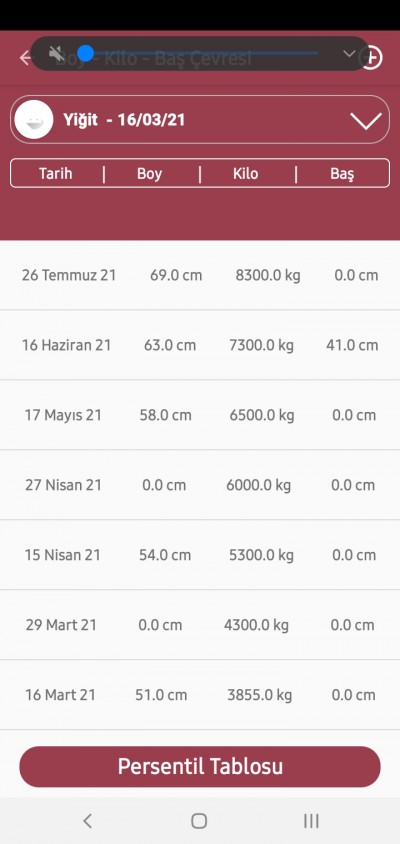Viewport: 400px width, 844px height.
Task: Open the 16 Haziran 21 record
Action: pyautogui.click(x=200, y=345)
